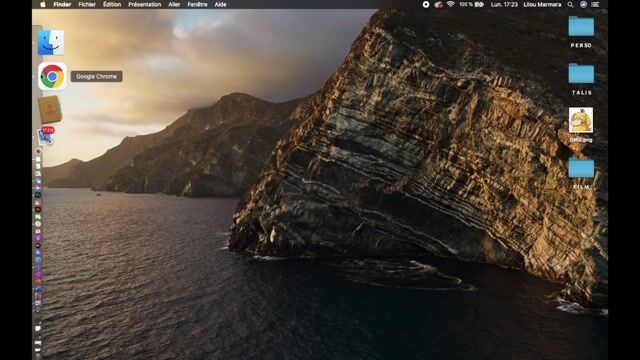Click the 100 % battery indicator
640x360 pixels.
coord(471,4)
